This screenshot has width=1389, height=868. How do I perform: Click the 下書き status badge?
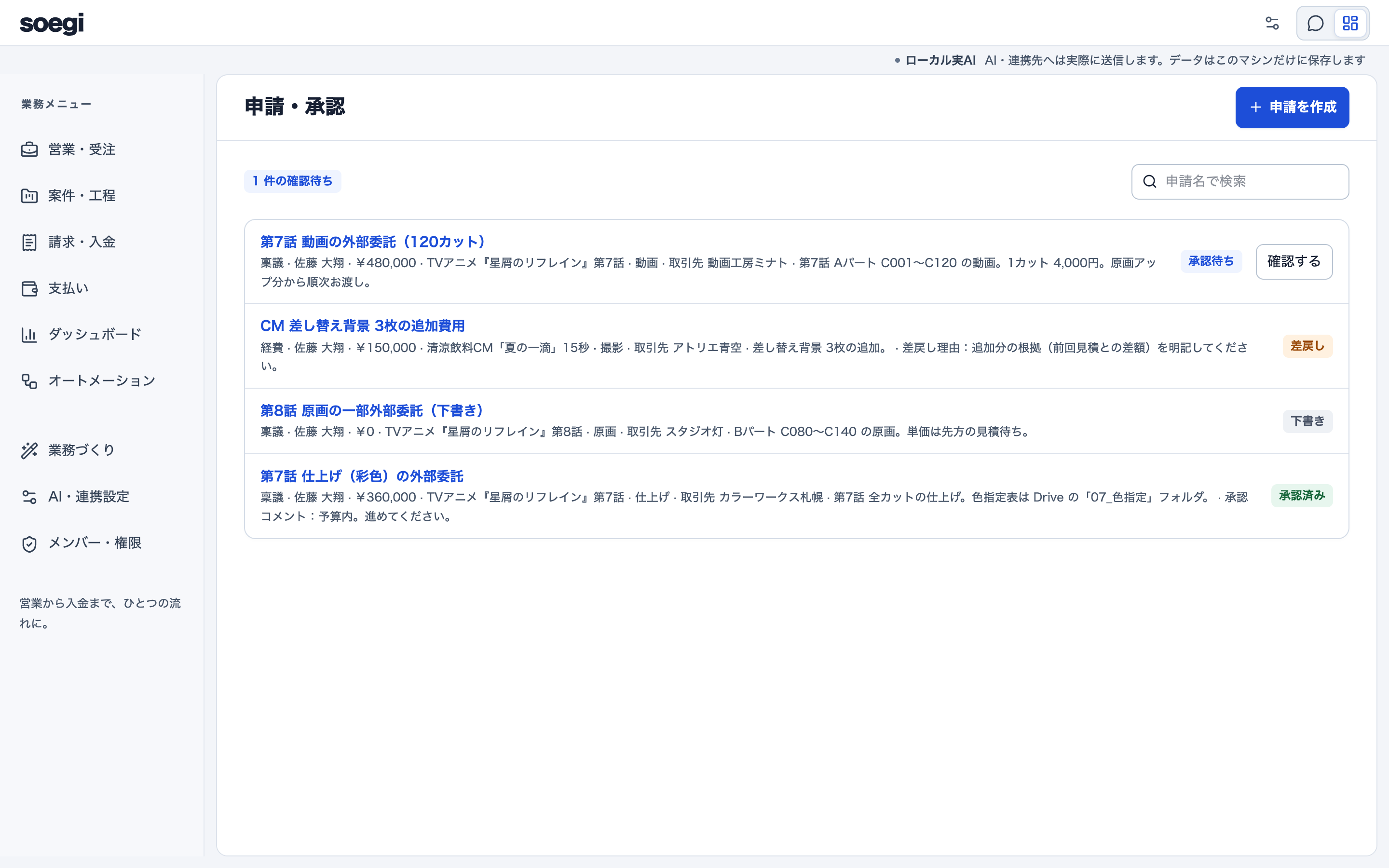(x=1307, y=421)
